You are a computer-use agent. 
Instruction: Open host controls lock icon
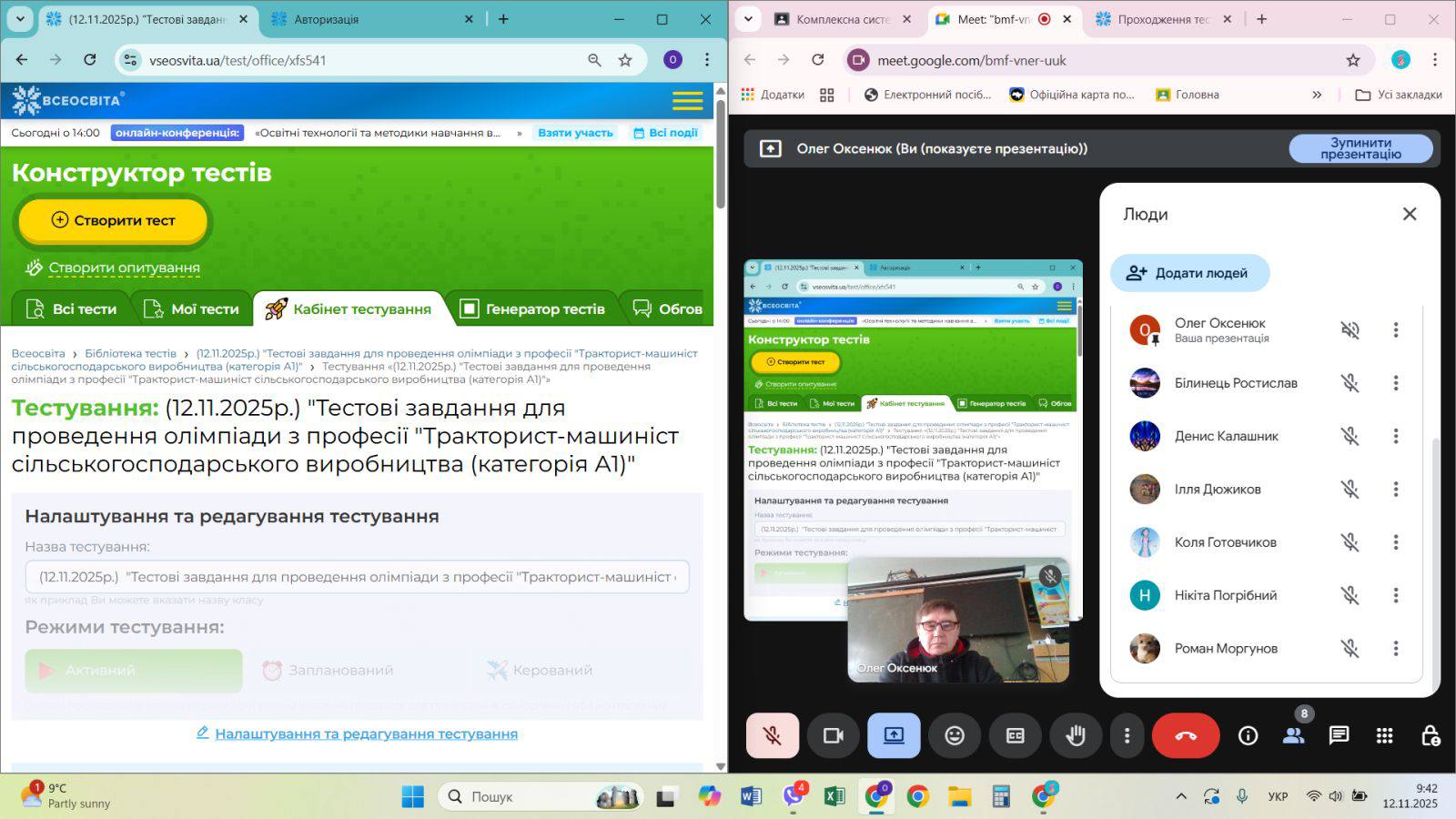tap(1430, 735)
